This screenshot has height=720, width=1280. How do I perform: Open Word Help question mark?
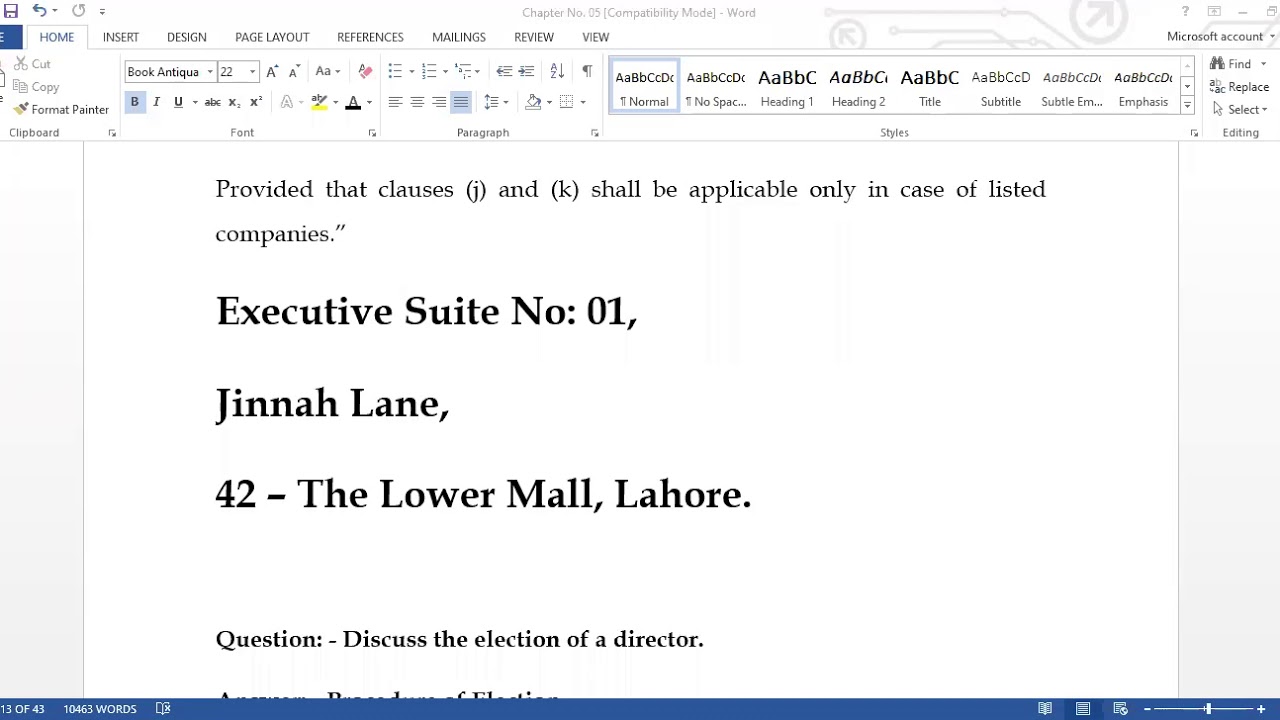(x=1185, y=12)
